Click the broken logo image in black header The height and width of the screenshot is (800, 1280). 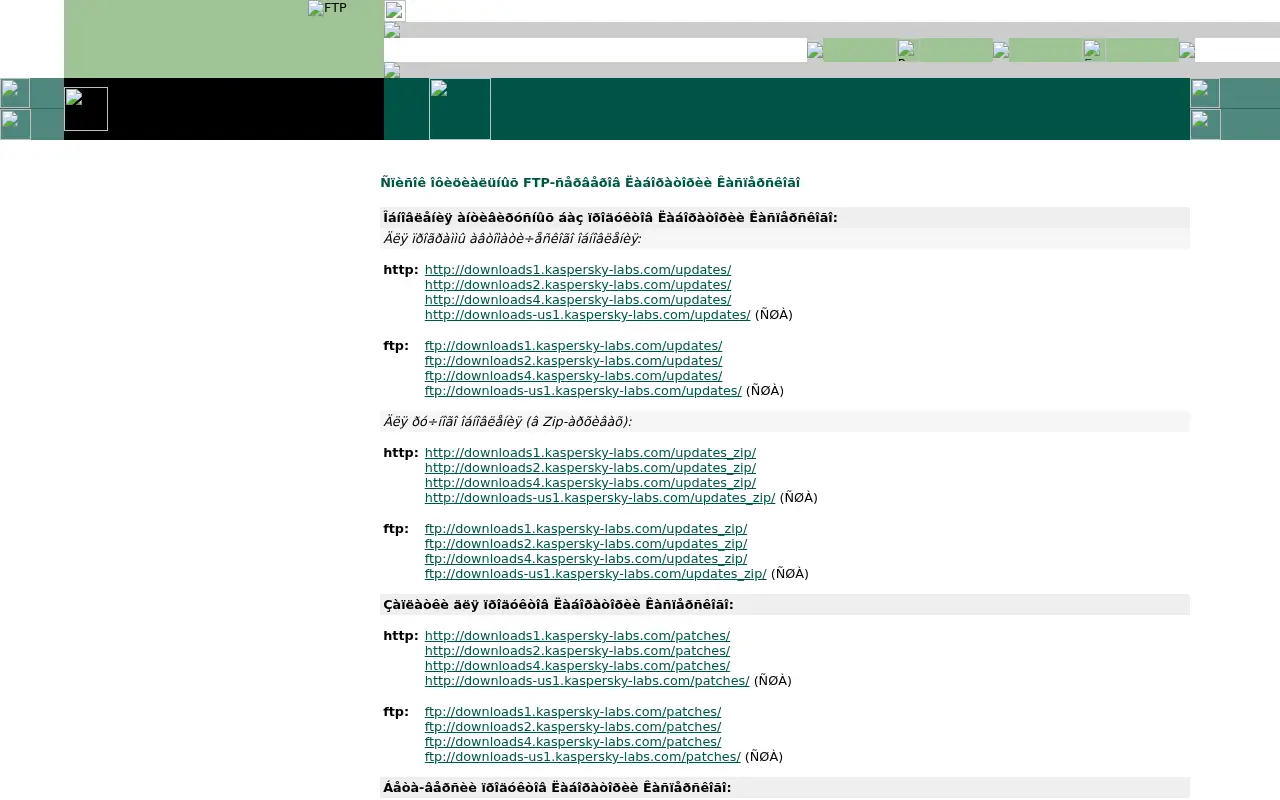tap(86, 109)
